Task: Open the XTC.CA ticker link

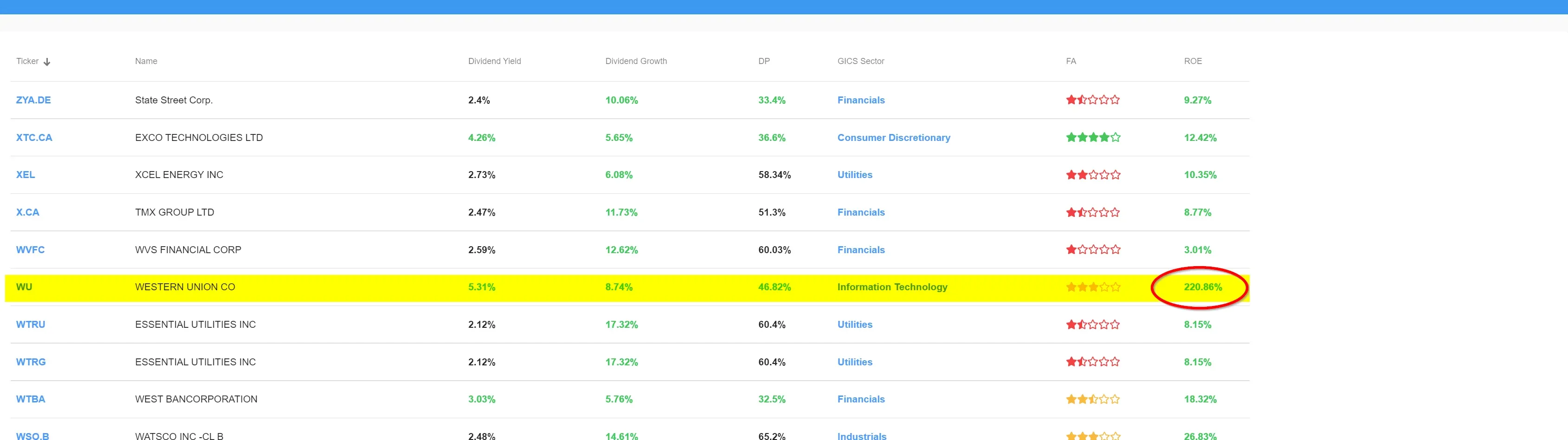Action: pyautogui.click(x=34, y=138)
